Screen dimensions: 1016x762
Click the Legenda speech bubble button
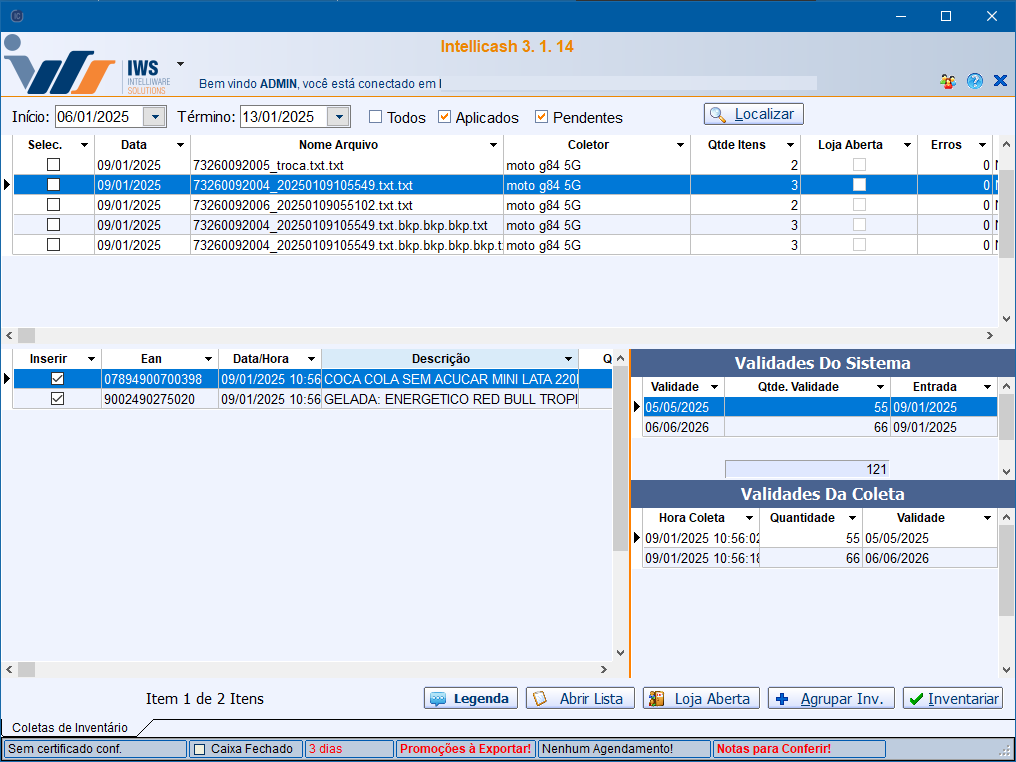tap(471, 699)
